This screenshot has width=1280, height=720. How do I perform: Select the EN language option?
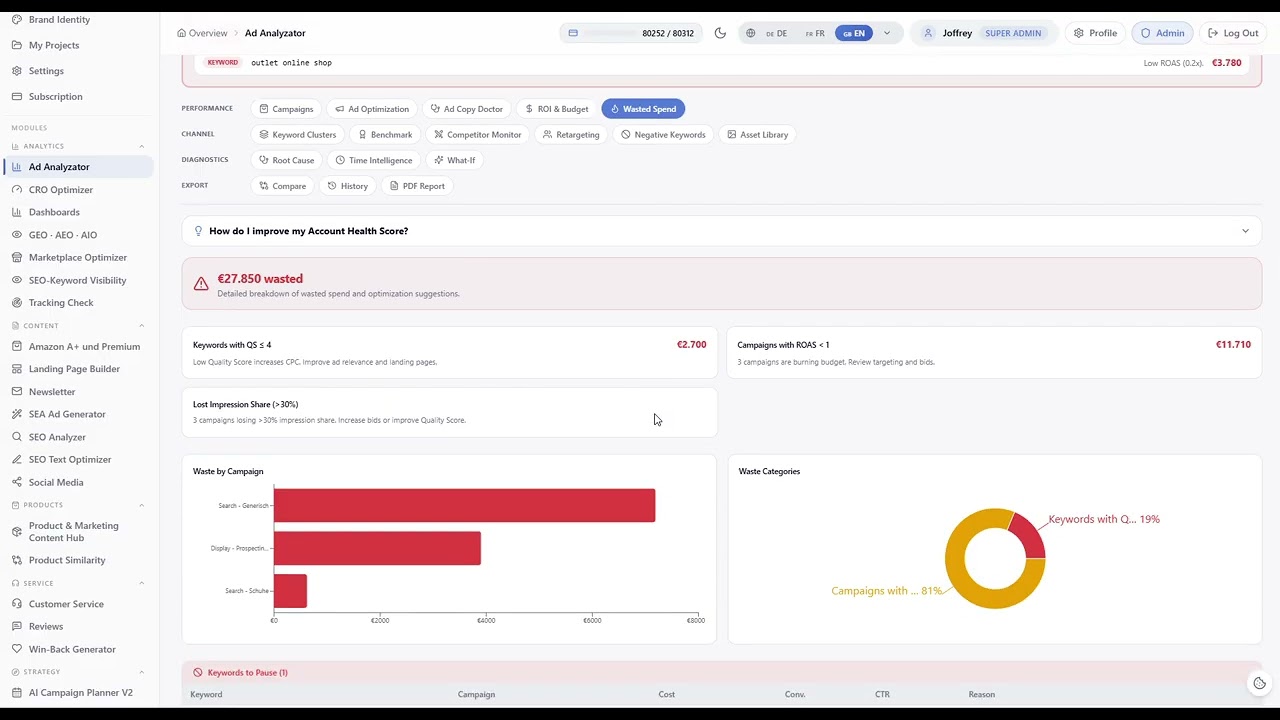[x=854, y=33]
